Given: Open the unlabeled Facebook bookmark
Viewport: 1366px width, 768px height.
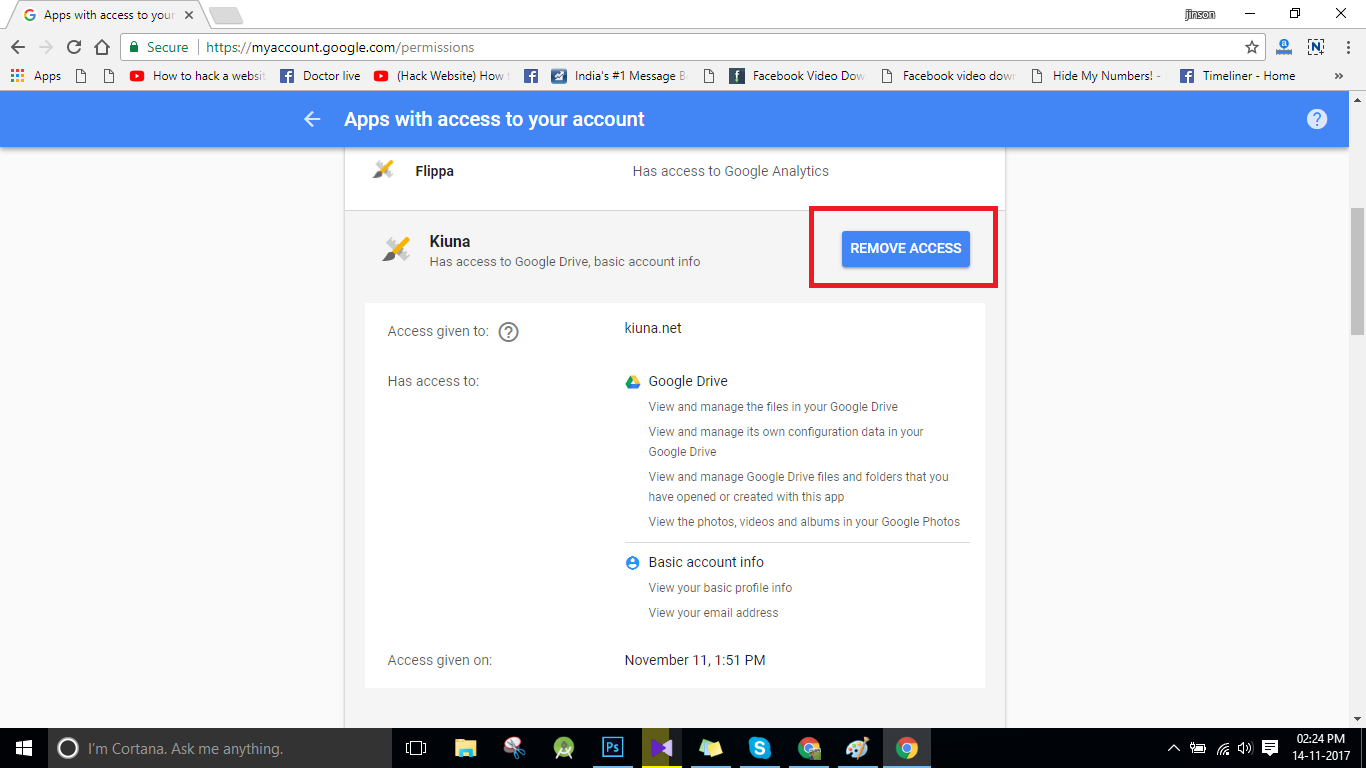Looking at the screenshot, I should pyautogui.click(x=531, y=76).
